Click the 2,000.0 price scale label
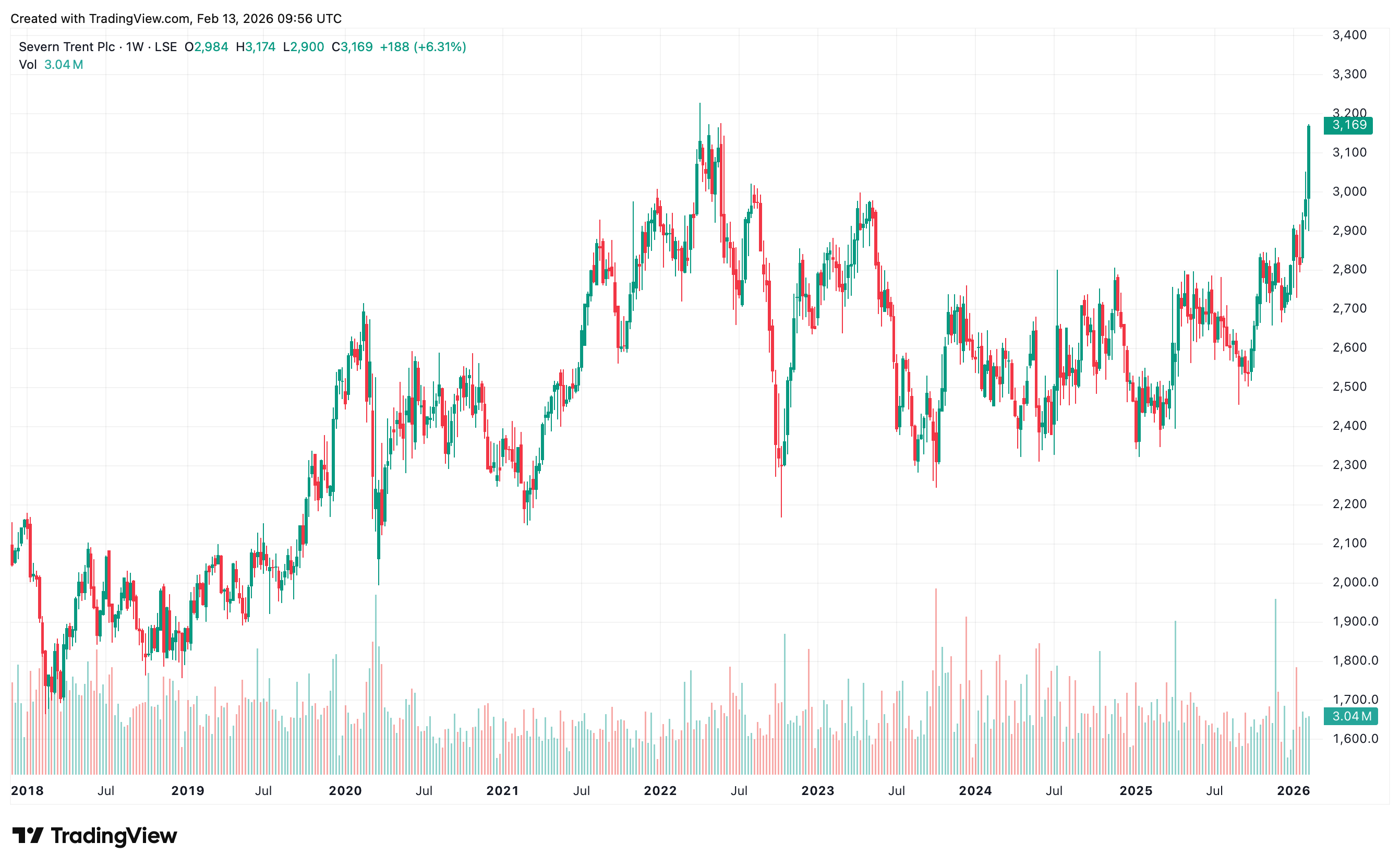This screenshot has width=1400, height=867. tap(1355, 582)
